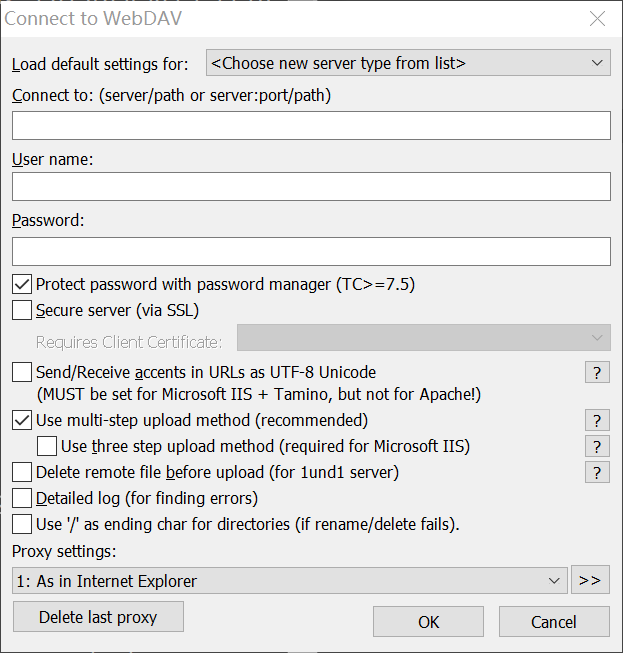
Task: Click the help button beside UTF-8 Unicode option
Action: pyautogui.click(x=597, y=373)
